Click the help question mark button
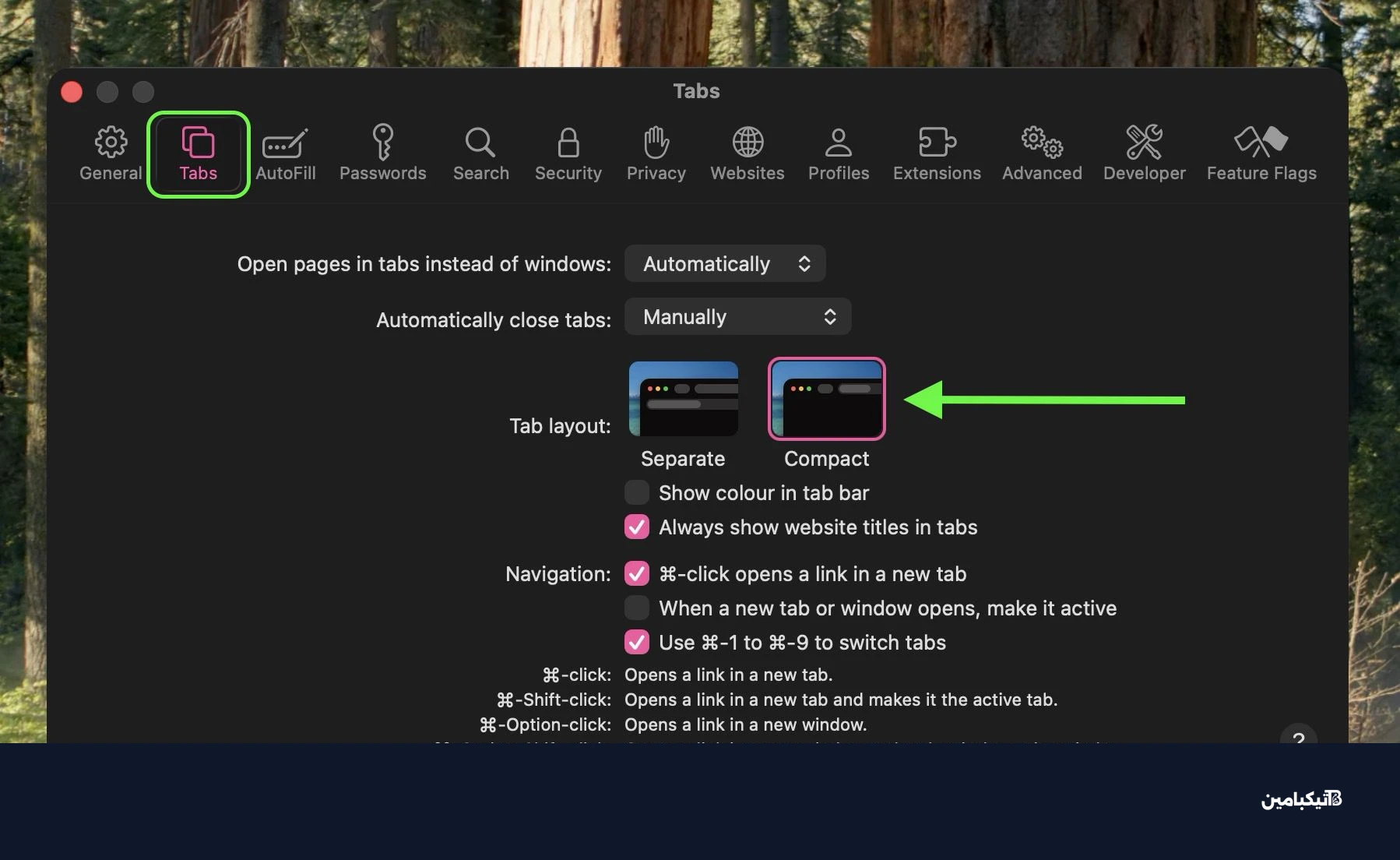1400x860 pixels. pos(1298,735)
